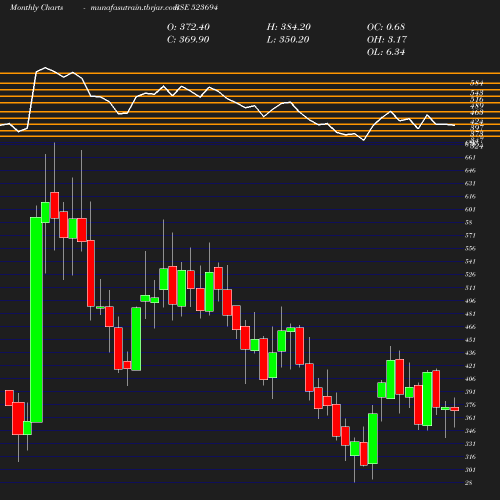Click the 489 label on orange-line scale

477,106
